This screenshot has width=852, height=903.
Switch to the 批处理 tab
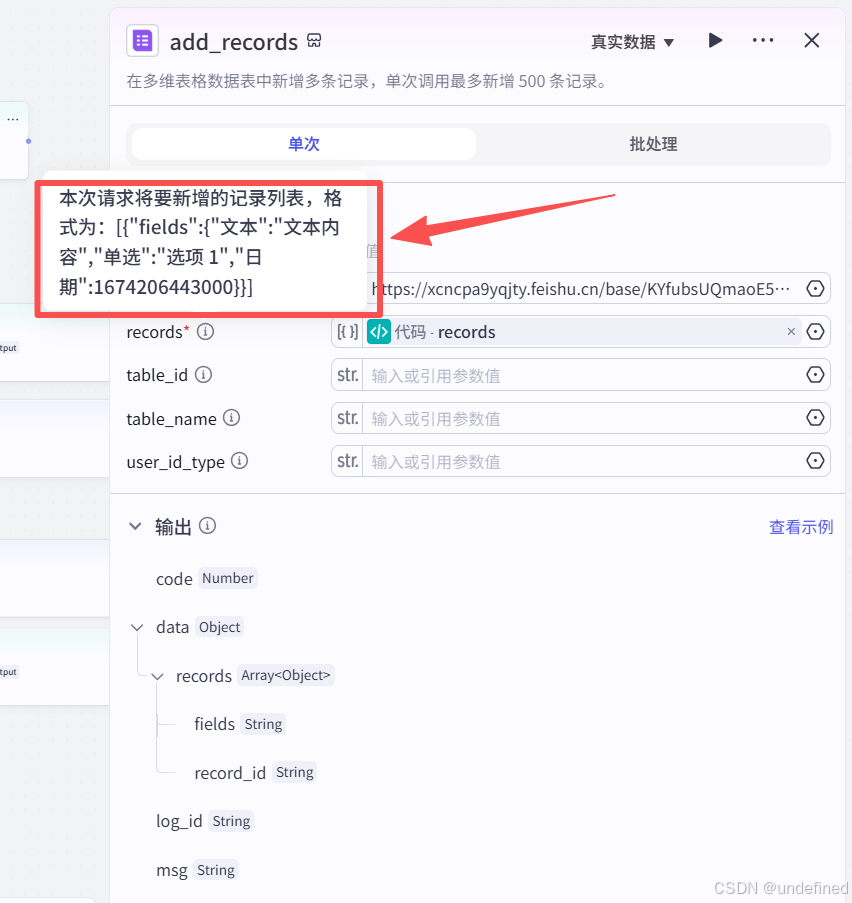(653, 144)
